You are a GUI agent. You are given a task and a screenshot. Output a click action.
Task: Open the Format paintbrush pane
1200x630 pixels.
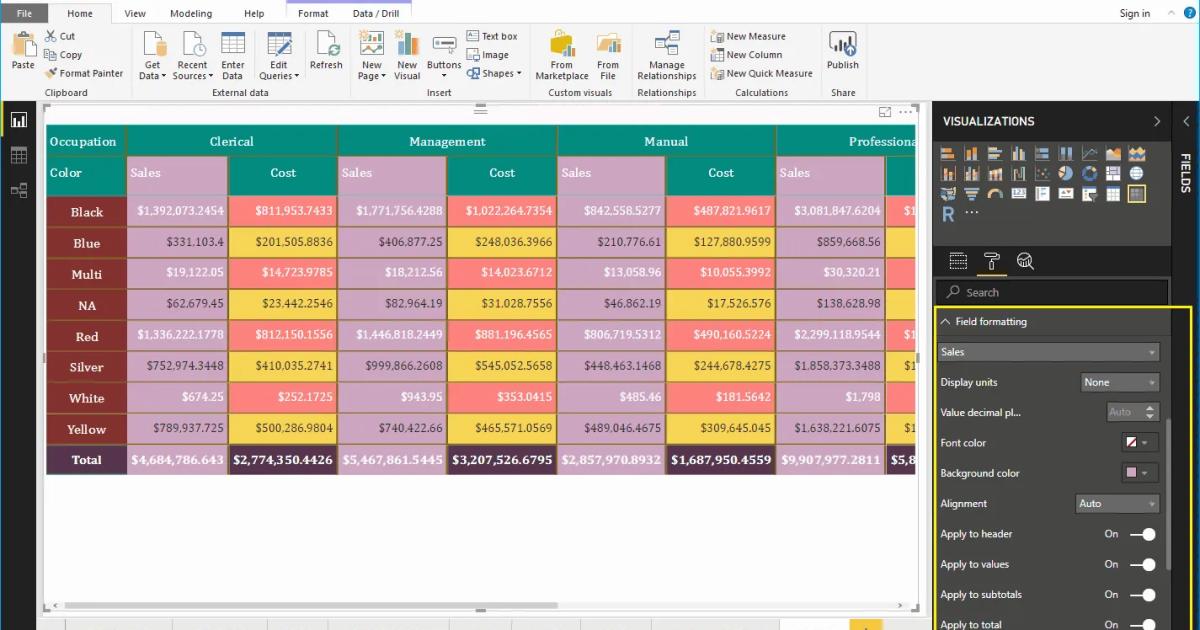click(991, 261)
